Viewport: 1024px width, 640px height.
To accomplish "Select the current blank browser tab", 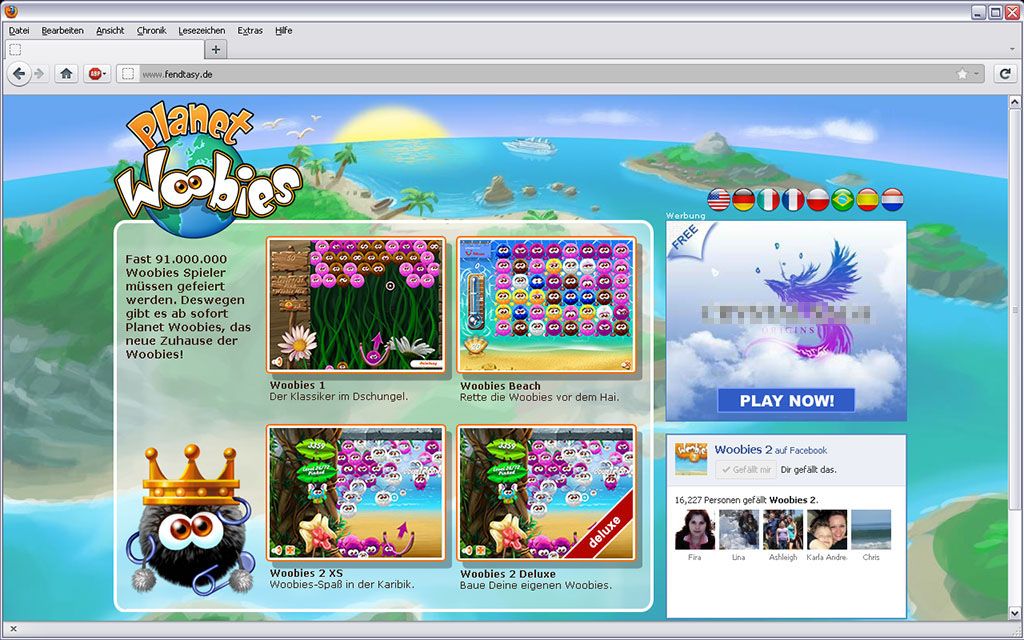I will pyautogui.click(x=104, y=49).
